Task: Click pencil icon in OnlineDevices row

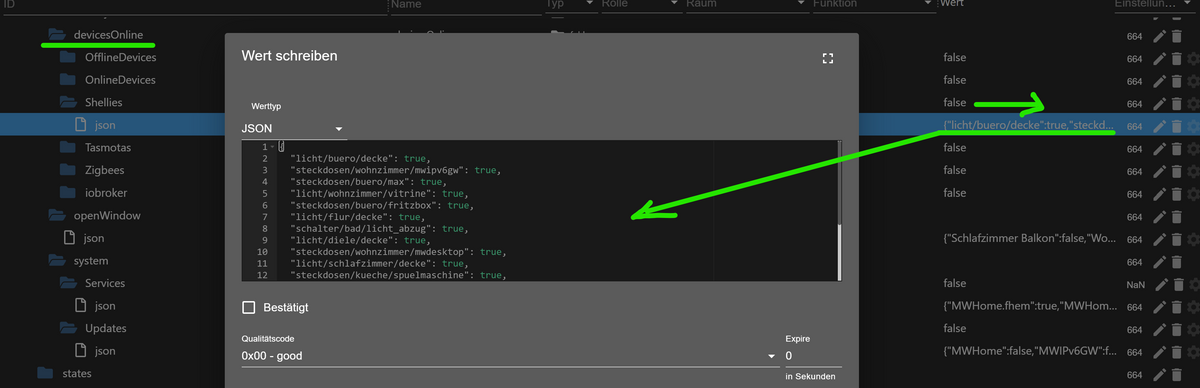Action: [1159, 80]
